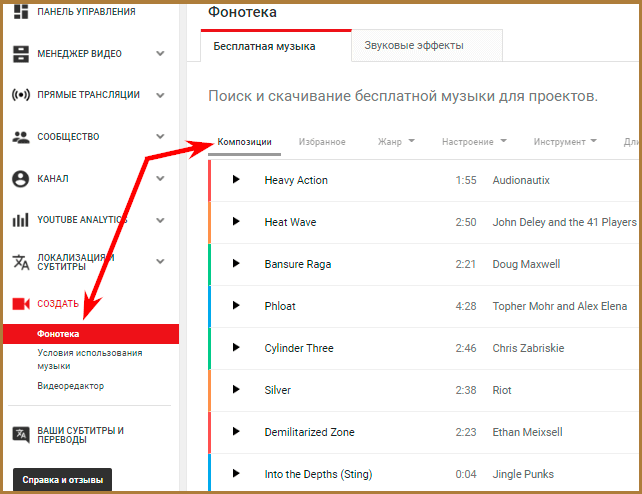Screen dimensions: 642x494
Task: Expand the Канал section
Action: point(160,178)
